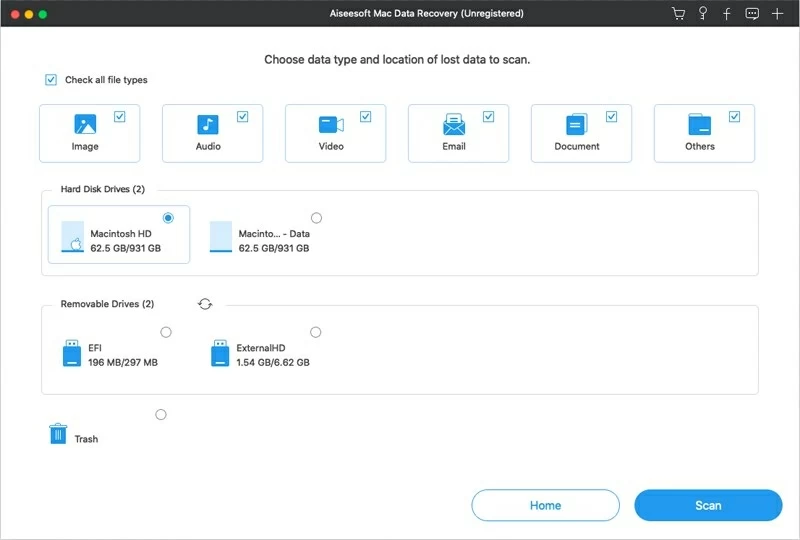Open registration via the key icon
The width and height of the screenshot is (800, 540).
coord(703,14)
